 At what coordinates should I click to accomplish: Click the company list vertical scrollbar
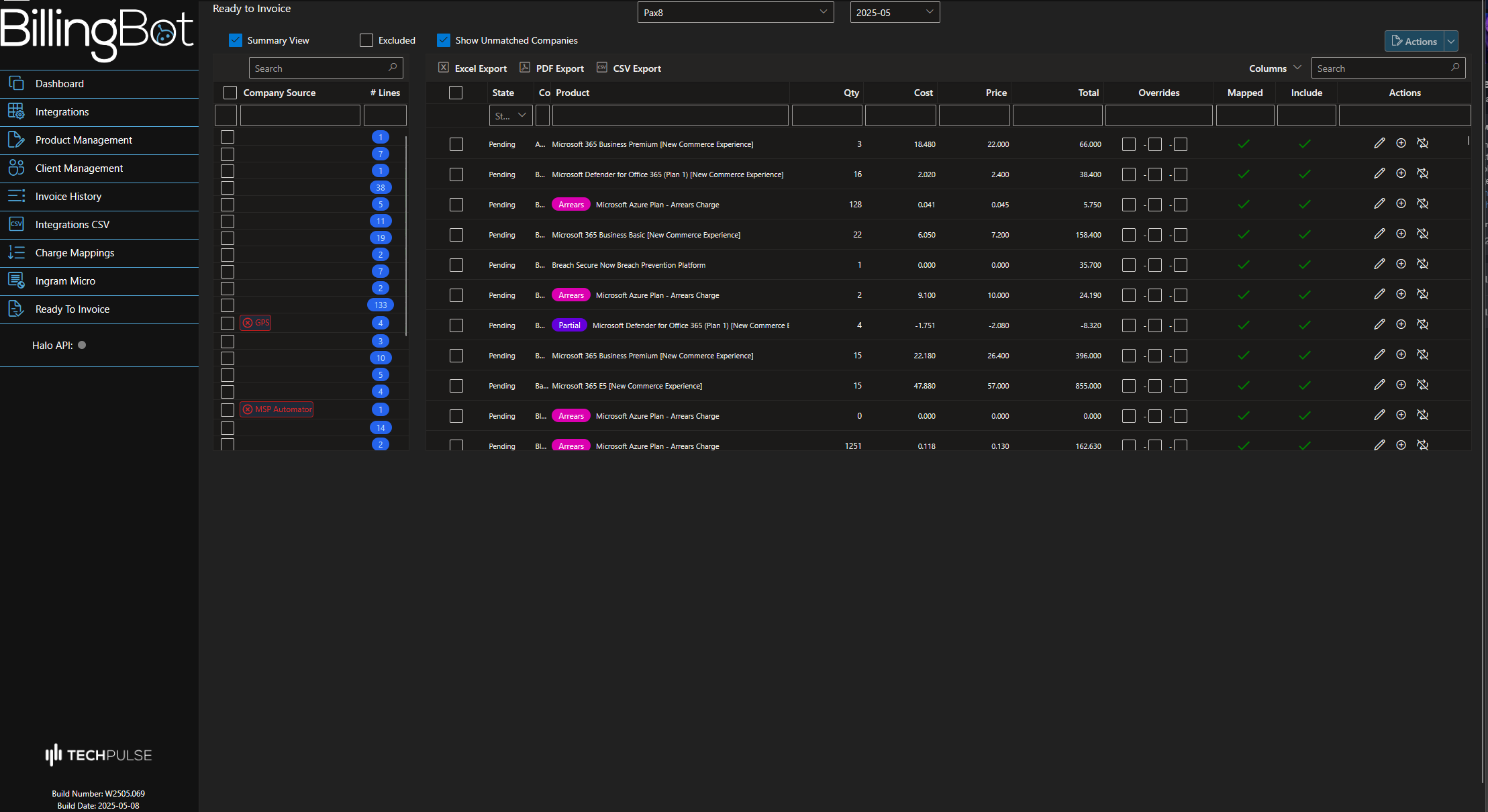click(406, 235)
